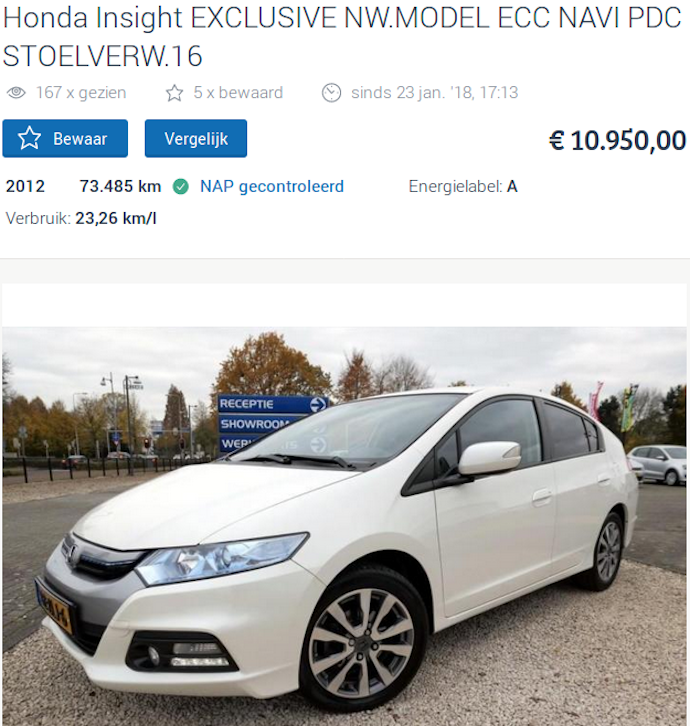Click the eye icon next to 167 x gezien

(16, 93)
